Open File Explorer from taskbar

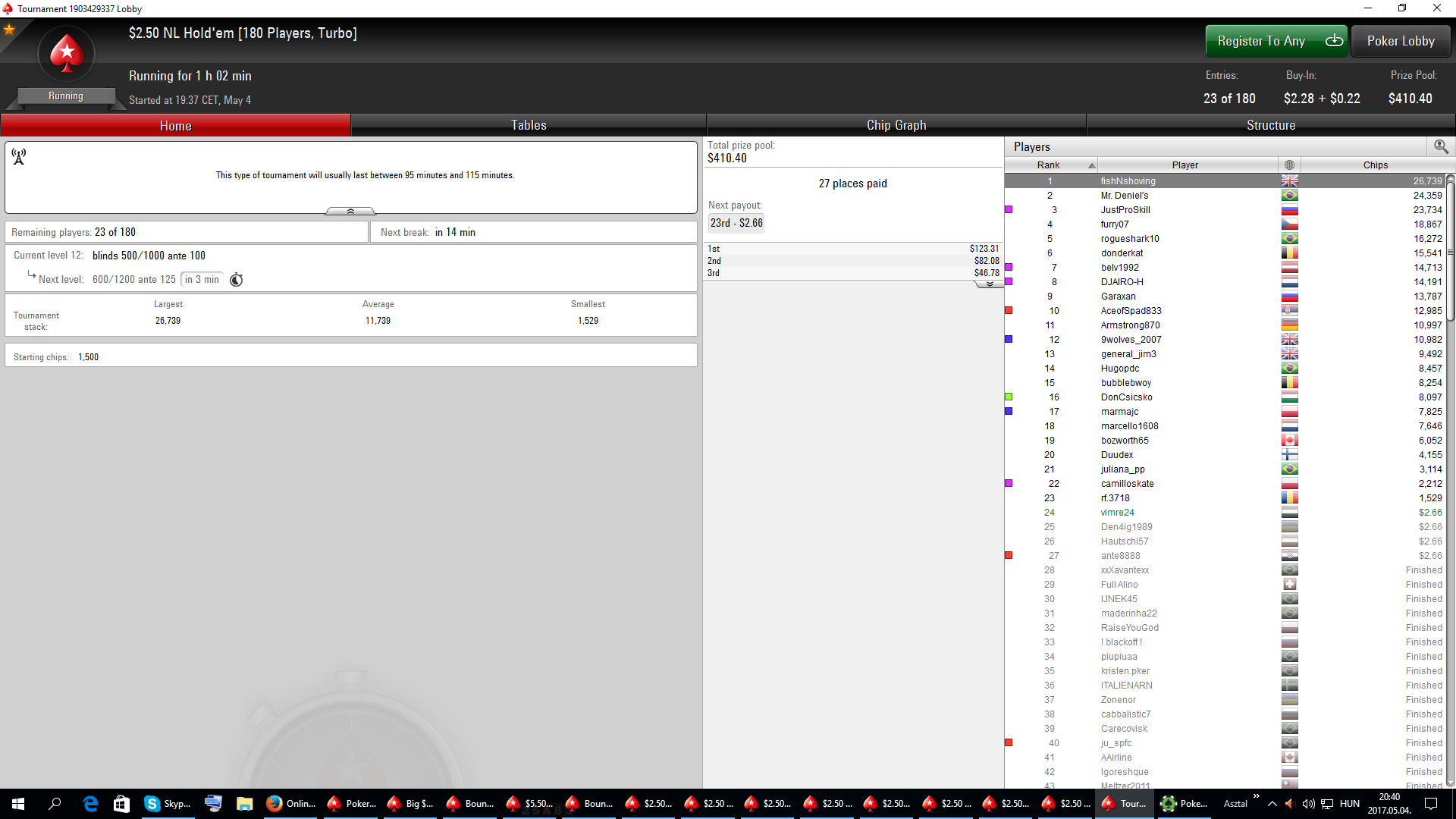pos(244,804)
